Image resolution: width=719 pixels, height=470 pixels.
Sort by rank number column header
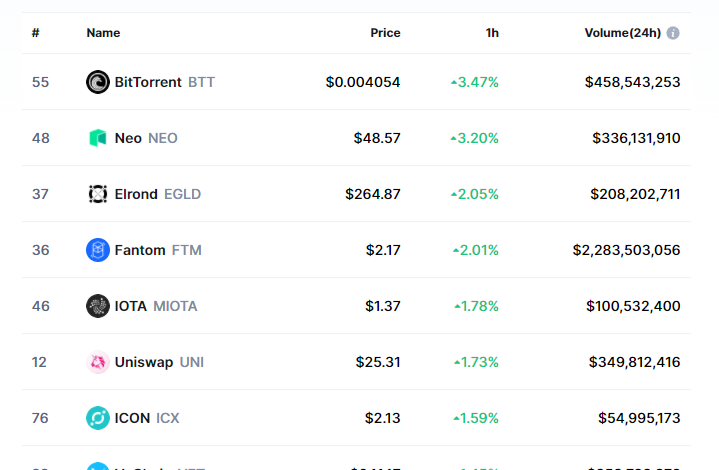[x=36, y=33]
